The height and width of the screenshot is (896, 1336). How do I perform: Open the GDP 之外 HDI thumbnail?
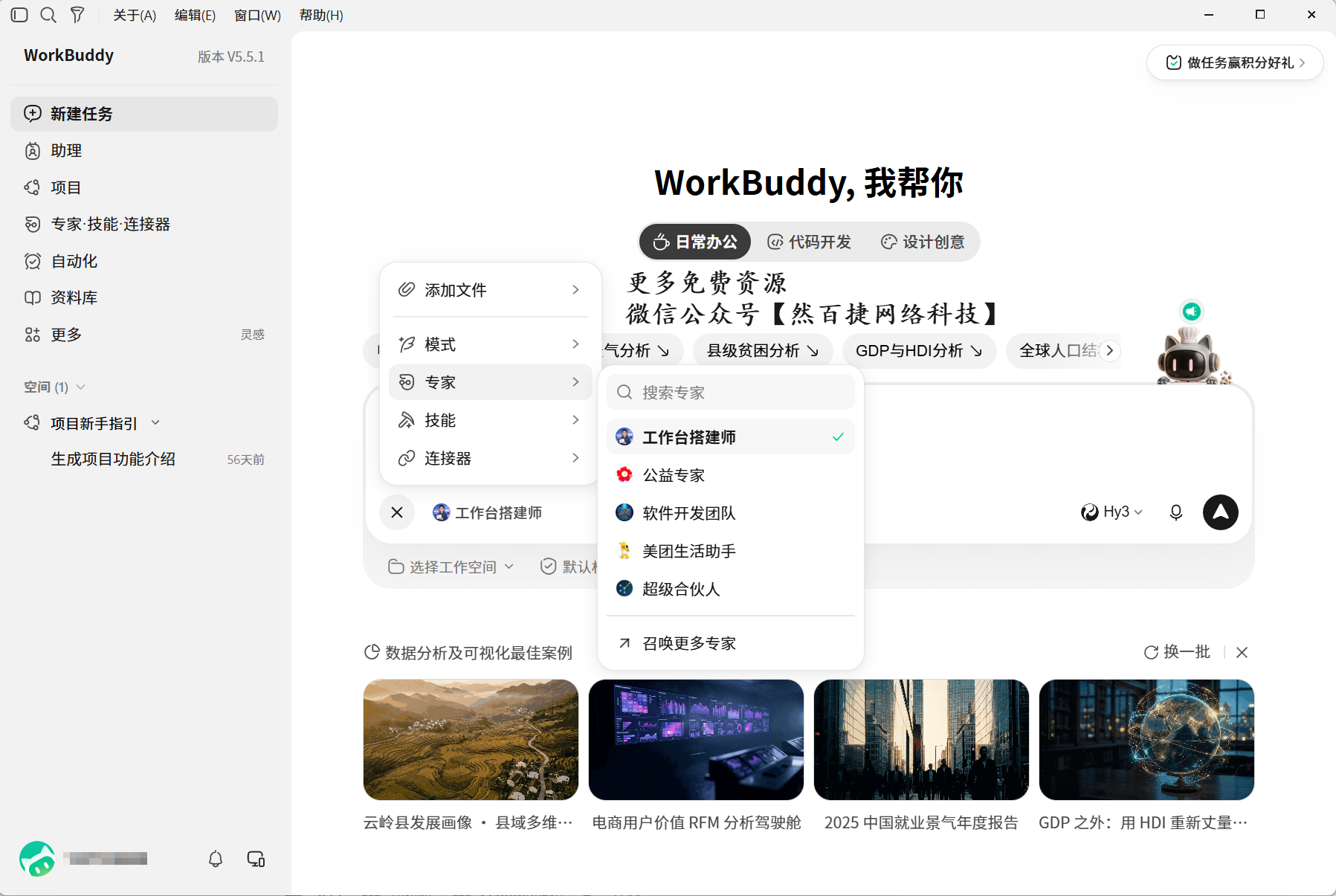coord(1146,740)
